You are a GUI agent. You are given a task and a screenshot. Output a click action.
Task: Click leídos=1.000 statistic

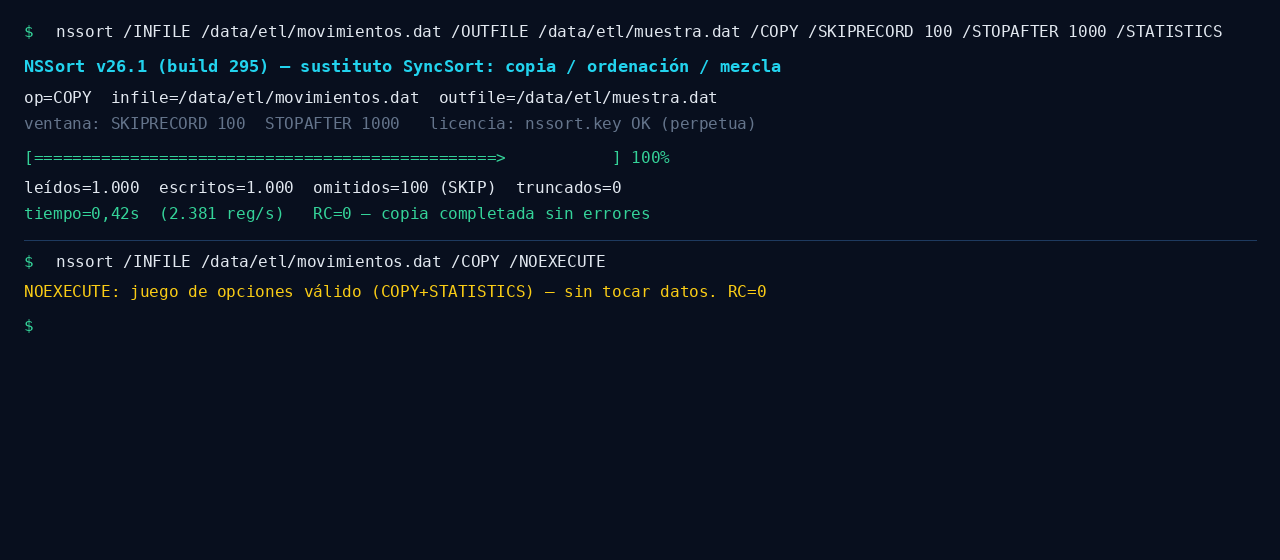click(82, 188)
